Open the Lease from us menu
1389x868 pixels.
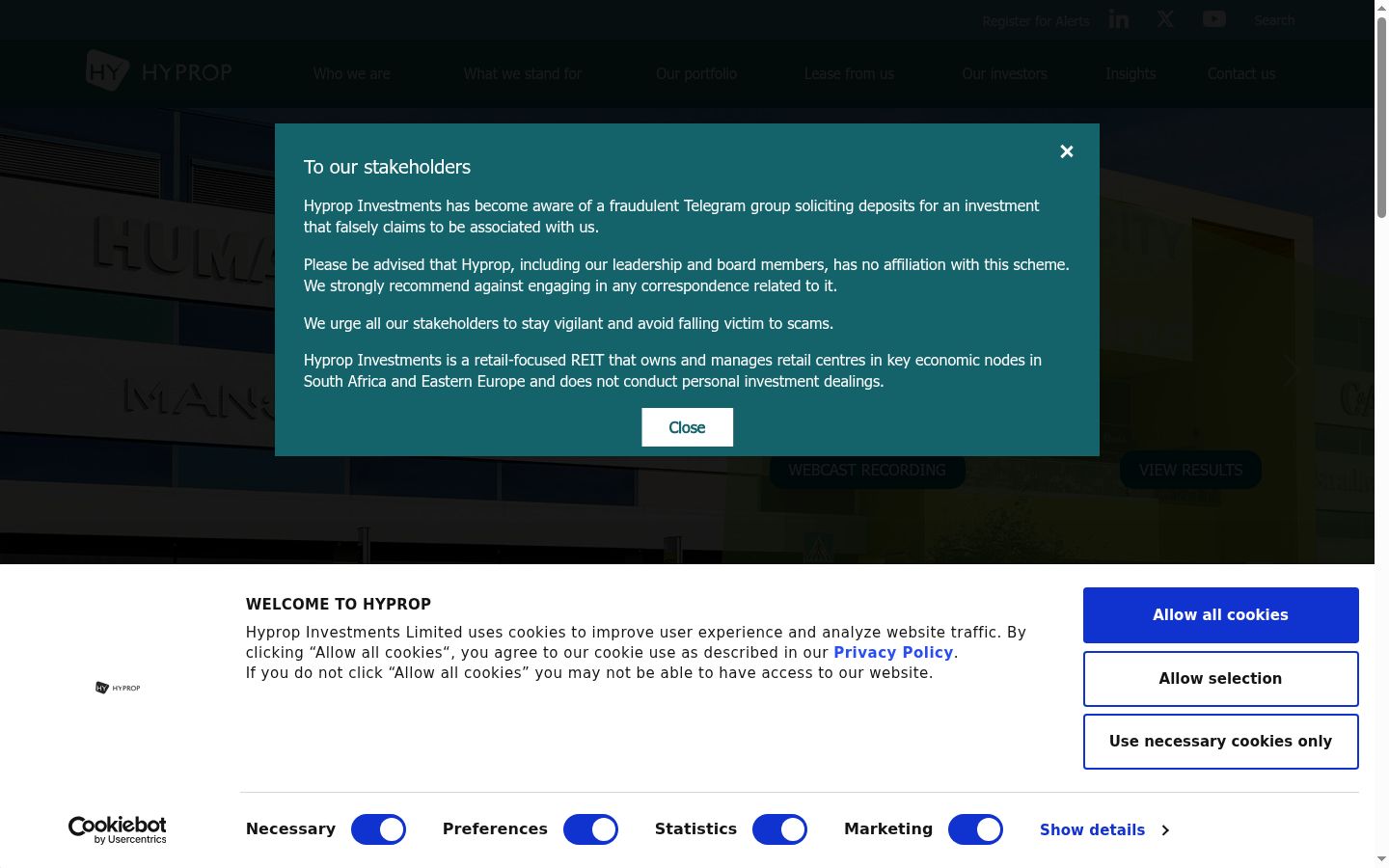[849, 74]
